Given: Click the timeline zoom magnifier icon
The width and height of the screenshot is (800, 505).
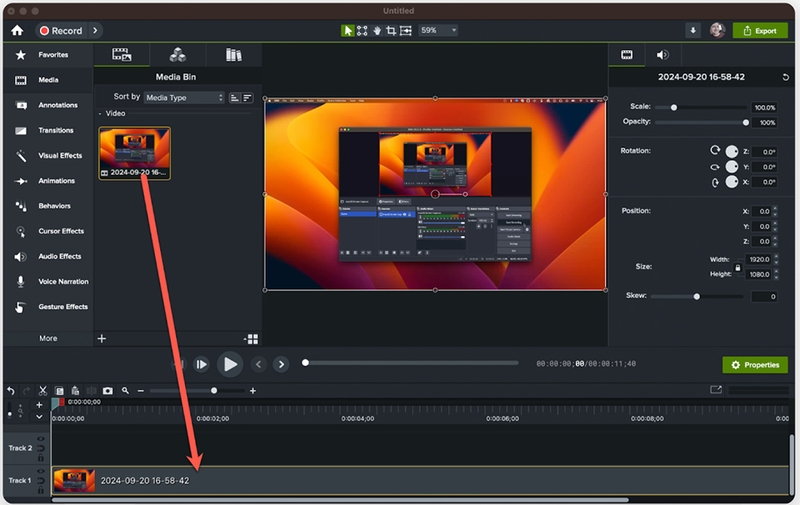Looking at the screenshot, I should pos(125,391).
